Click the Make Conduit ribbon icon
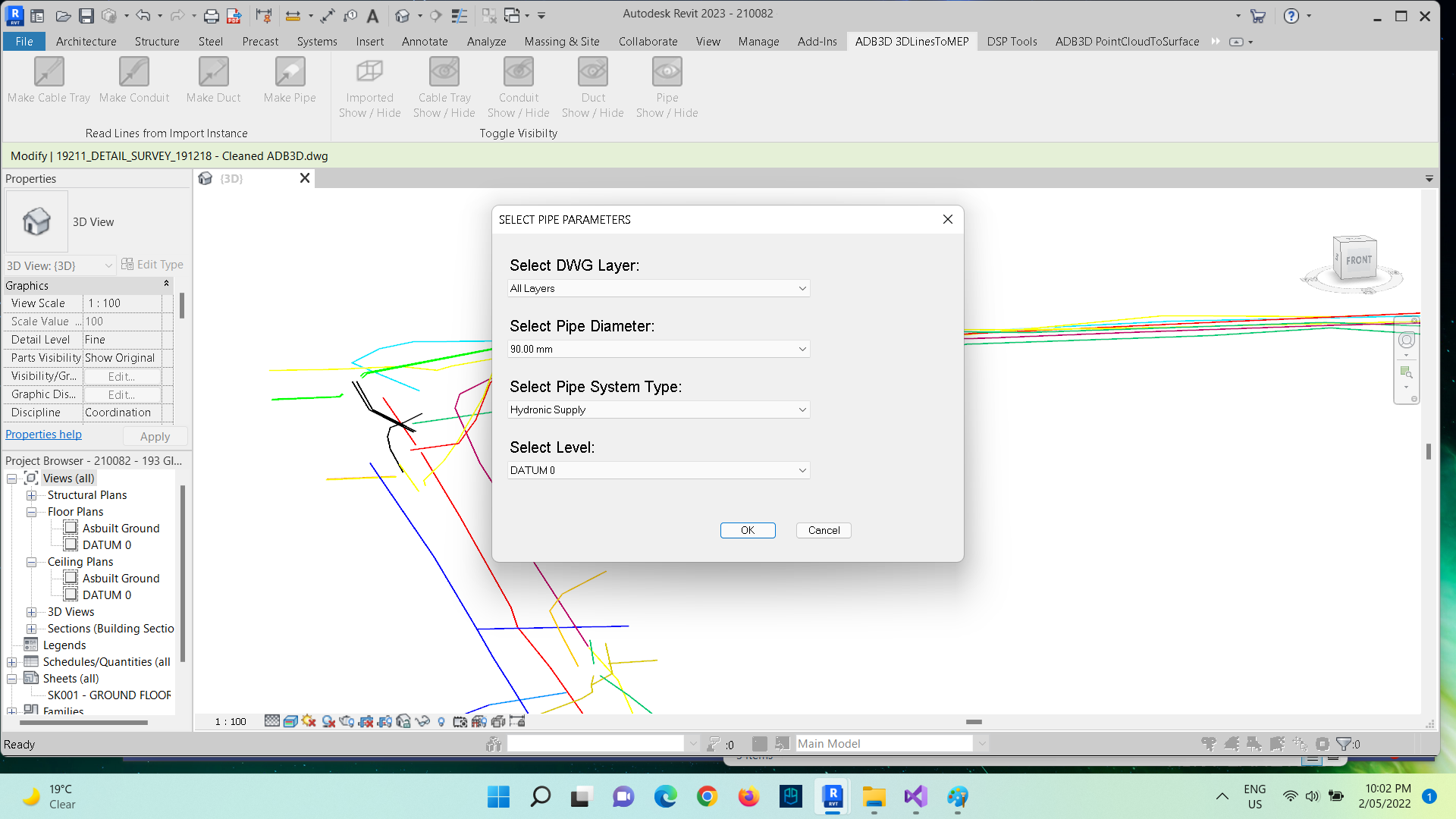The height and width of the screenshot is (819, 1456). (134, 73)
